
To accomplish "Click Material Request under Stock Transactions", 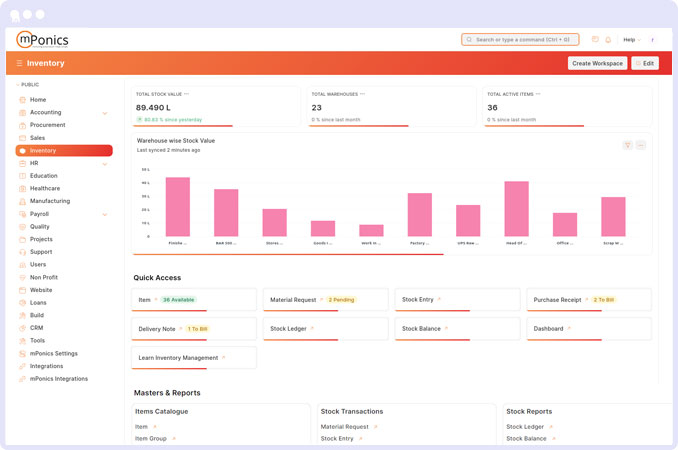I will (345, 427).
